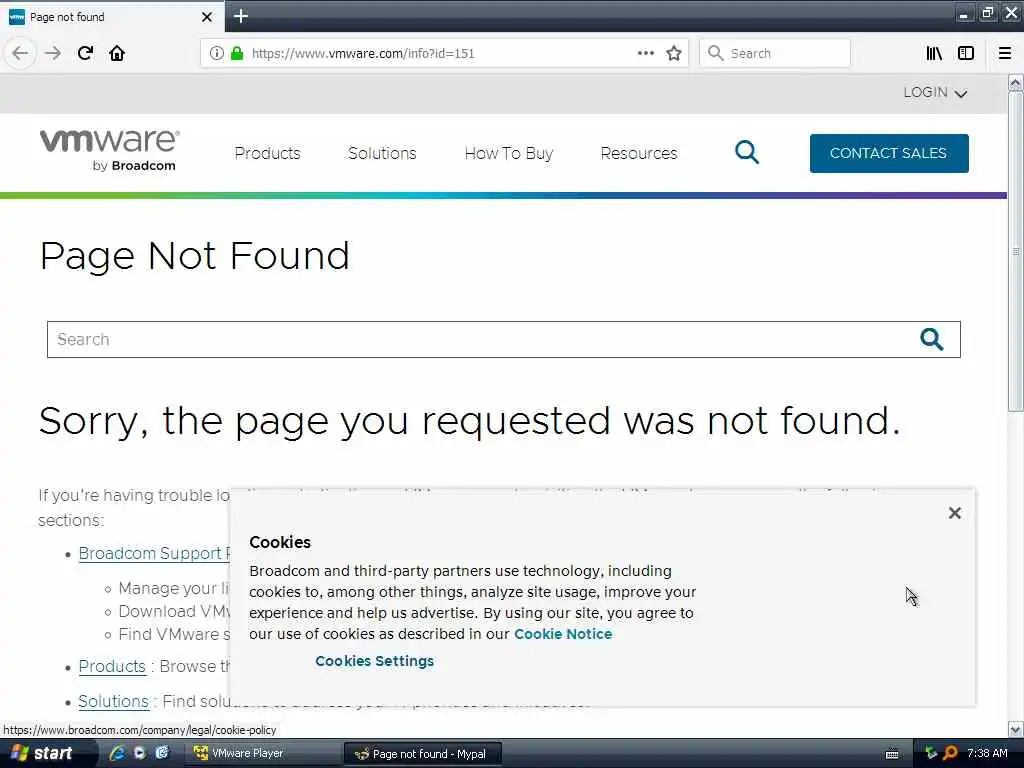Click the orange magnifier tray icon
The height and width of the screenshot is (768, 1024).
point(951,753)
